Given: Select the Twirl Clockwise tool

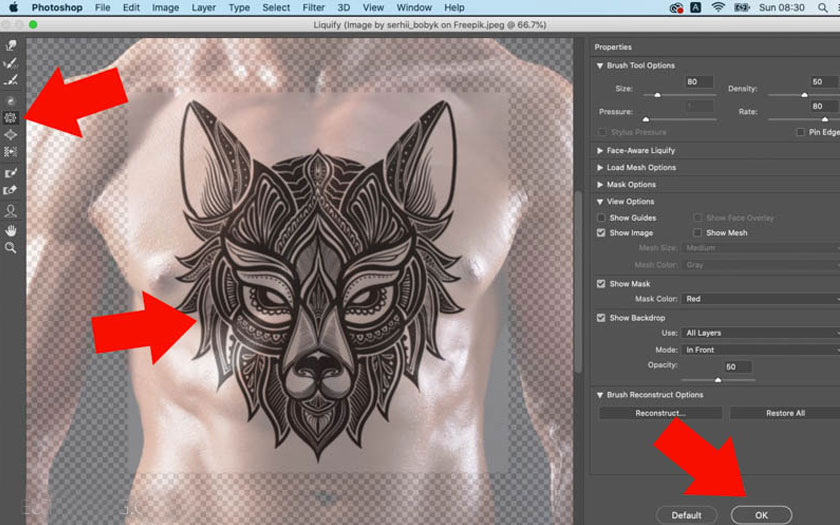Looking at the screenshot, I should click(x=11, y=101).
